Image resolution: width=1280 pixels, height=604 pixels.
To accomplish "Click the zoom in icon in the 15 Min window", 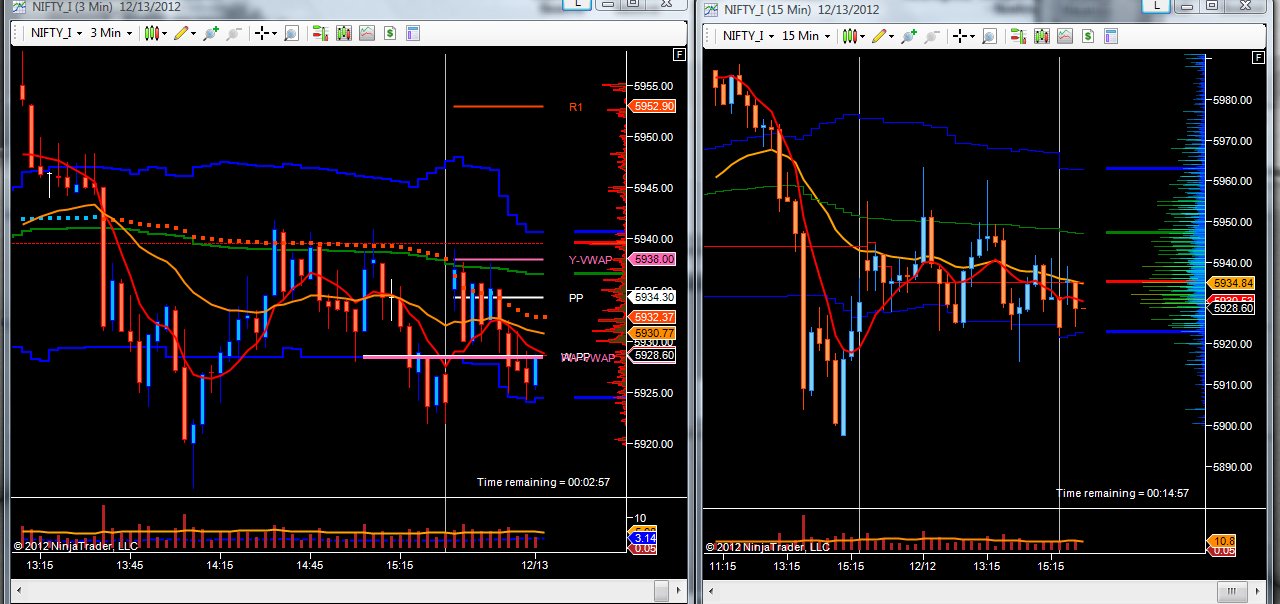I will 908,35.
